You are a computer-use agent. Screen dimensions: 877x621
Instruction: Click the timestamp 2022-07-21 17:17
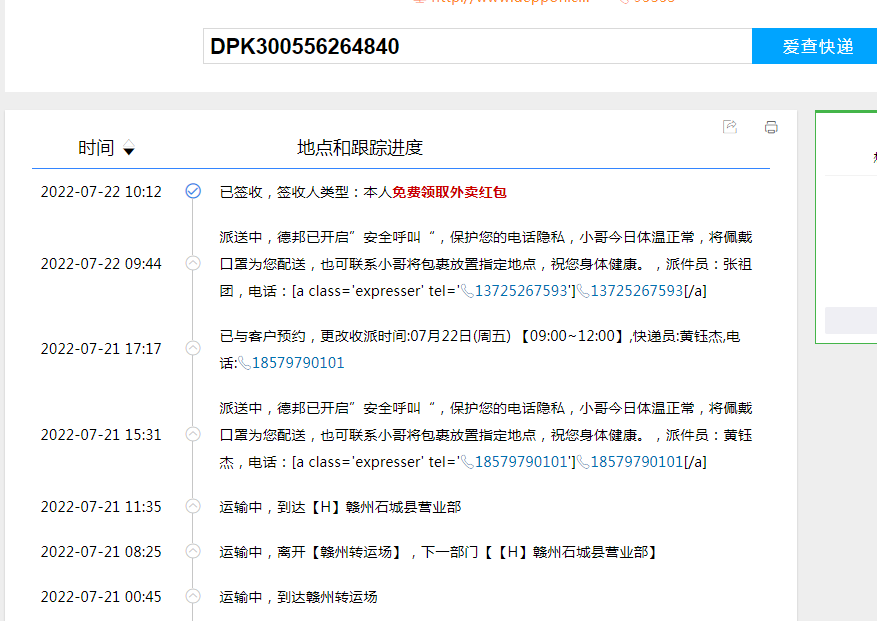101,349
